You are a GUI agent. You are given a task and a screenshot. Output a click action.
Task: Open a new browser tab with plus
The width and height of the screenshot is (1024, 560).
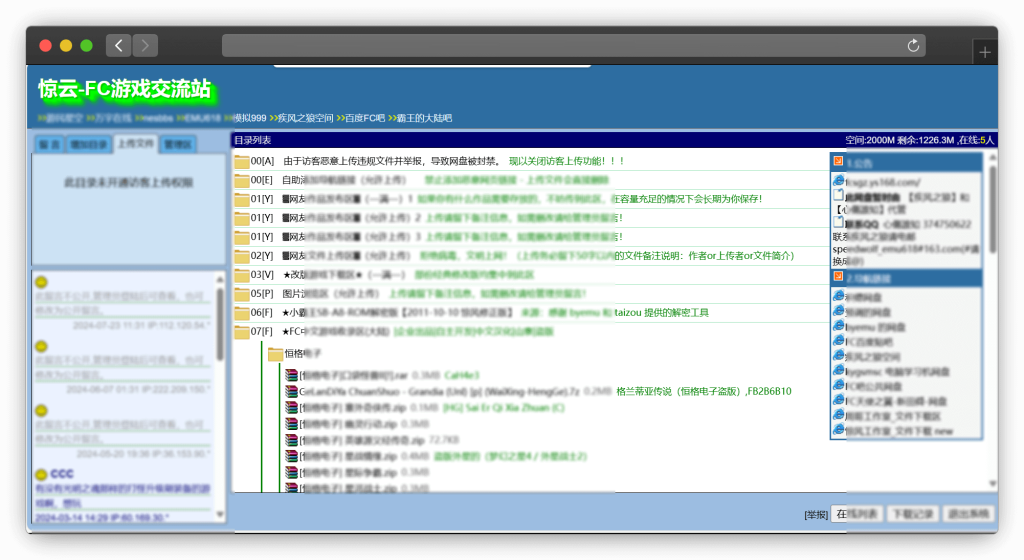(985, 53)
